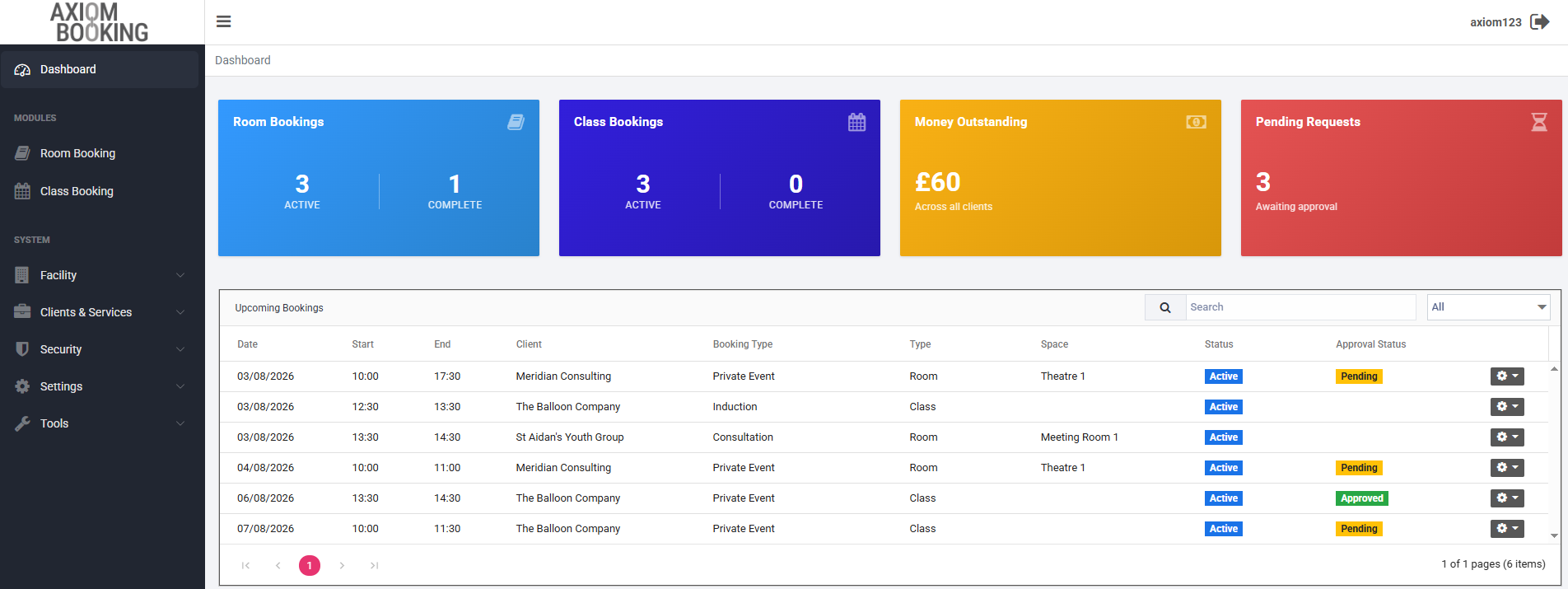Image resolution: width=1568 pixels, height=589 pixels.
Task: Click the Pending badge on 04/08/2026 row
Action: [x=1359, y=468]
